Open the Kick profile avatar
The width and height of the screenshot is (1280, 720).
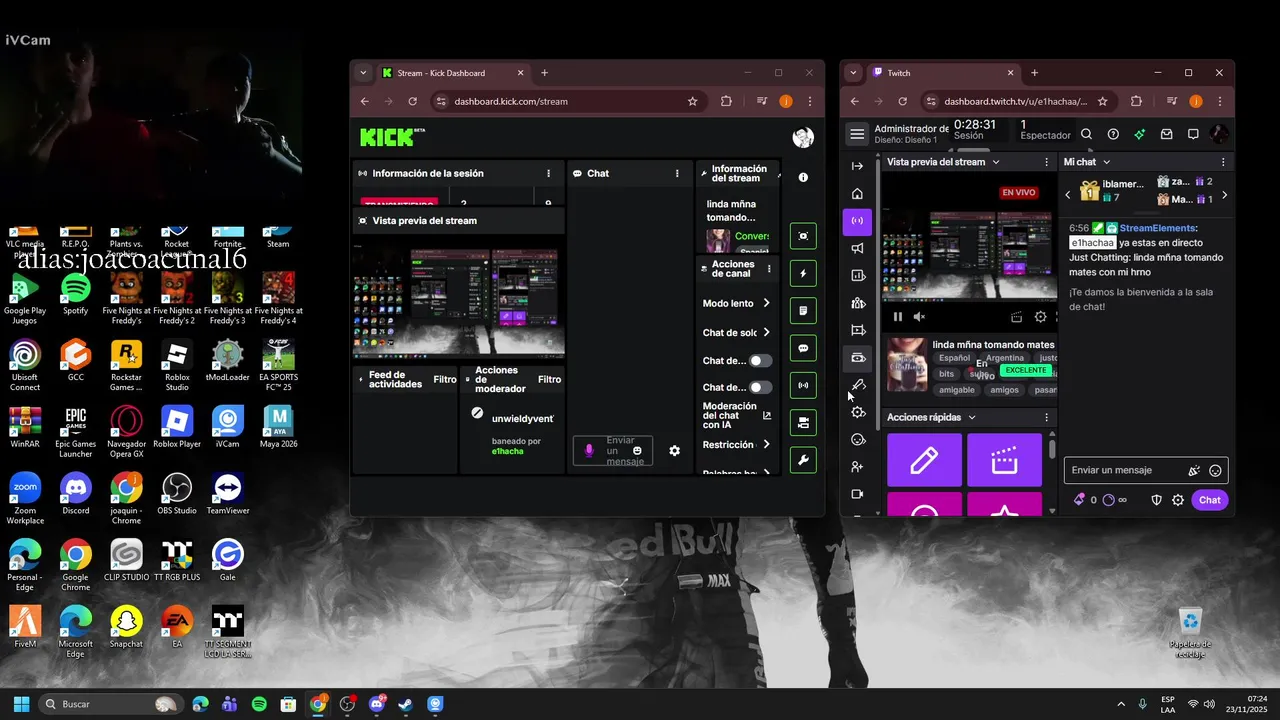coord(803,137)
